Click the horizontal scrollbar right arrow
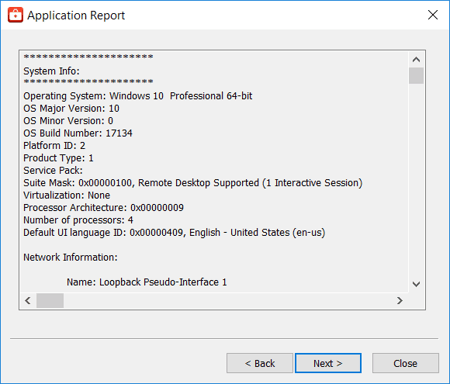The width and height of the screenshot is (450, 384). (400, 301)
